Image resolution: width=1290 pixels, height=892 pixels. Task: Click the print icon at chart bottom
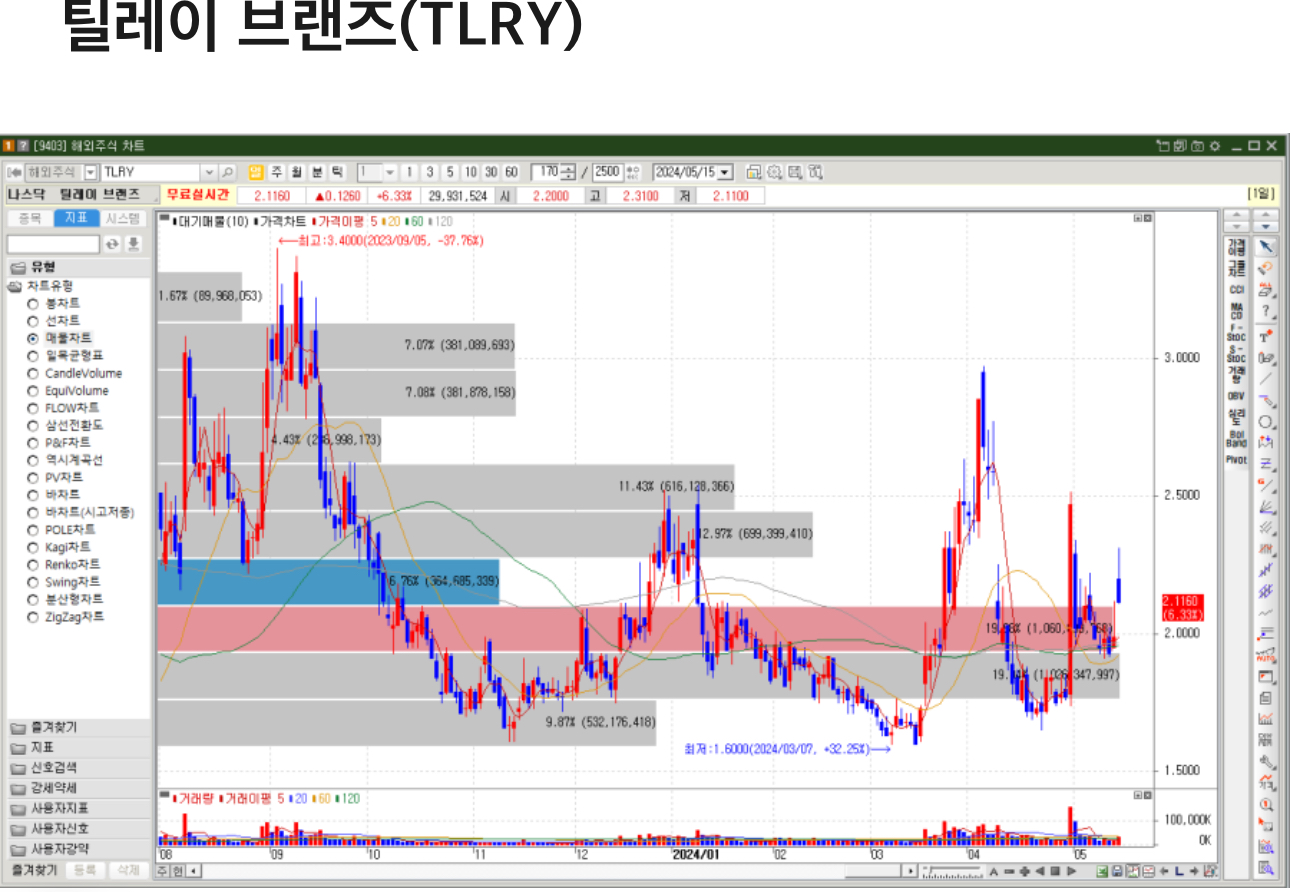point(1117,871)
